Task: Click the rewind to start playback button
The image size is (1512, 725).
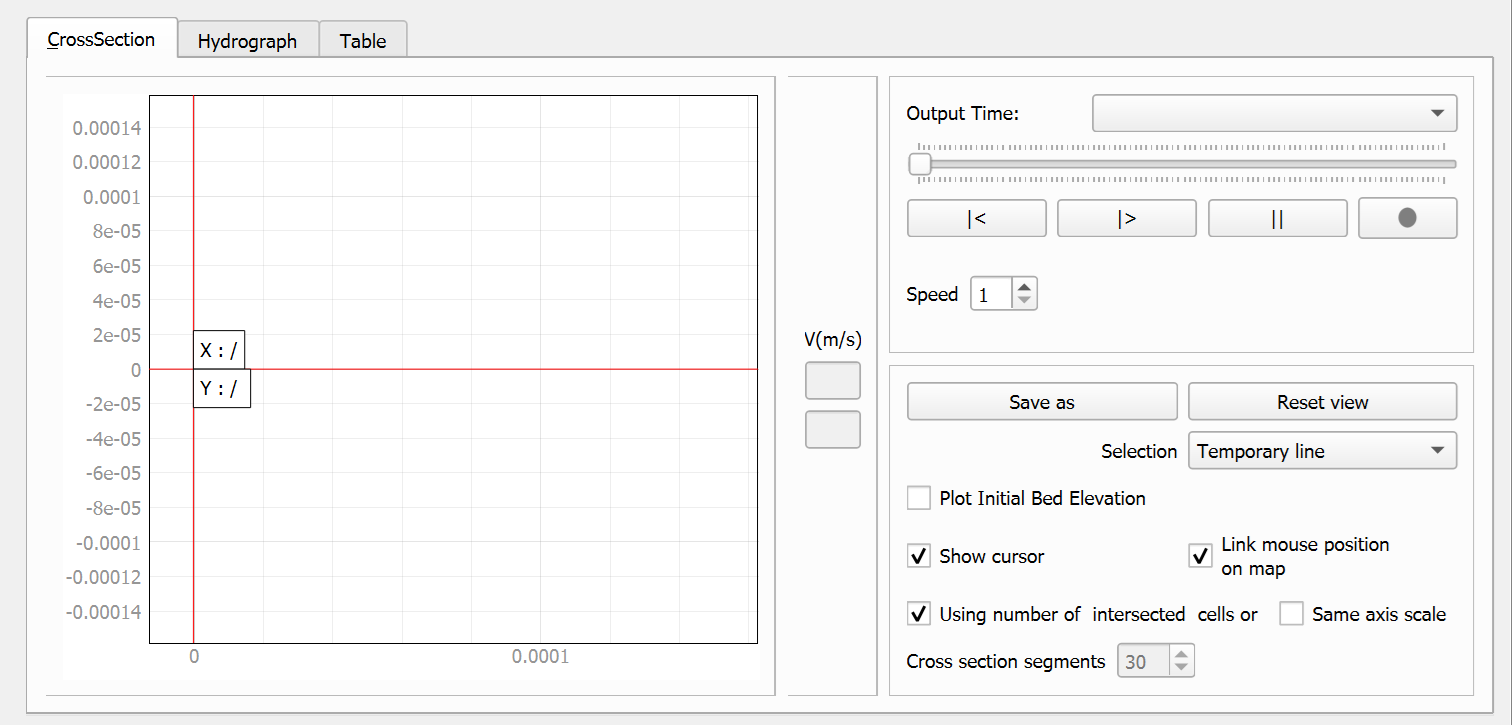Action: coord(976,219)
